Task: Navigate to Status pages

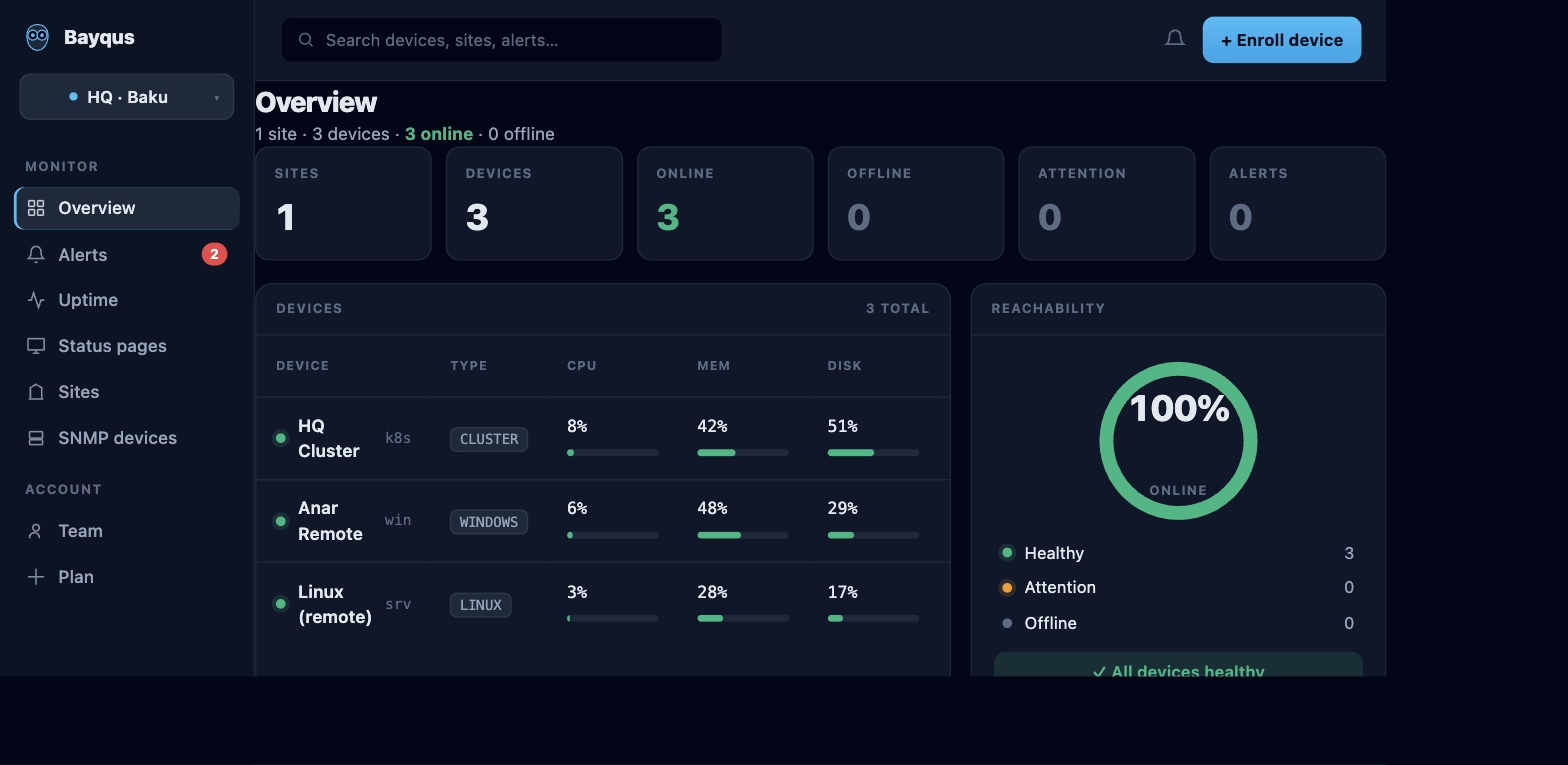Action: coord(127,346)
